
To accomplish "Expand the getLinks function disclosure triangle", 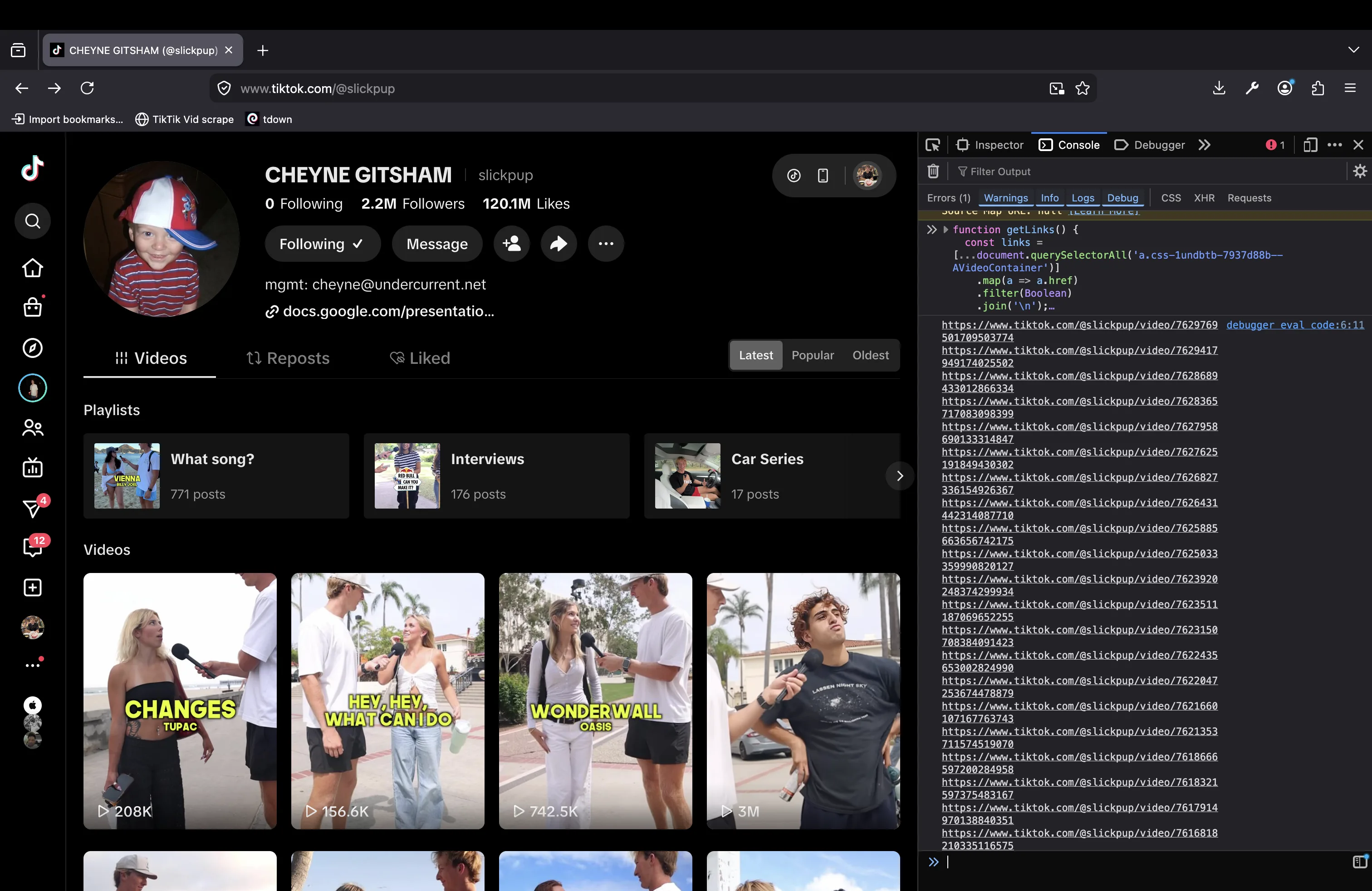I will [946, 230].
